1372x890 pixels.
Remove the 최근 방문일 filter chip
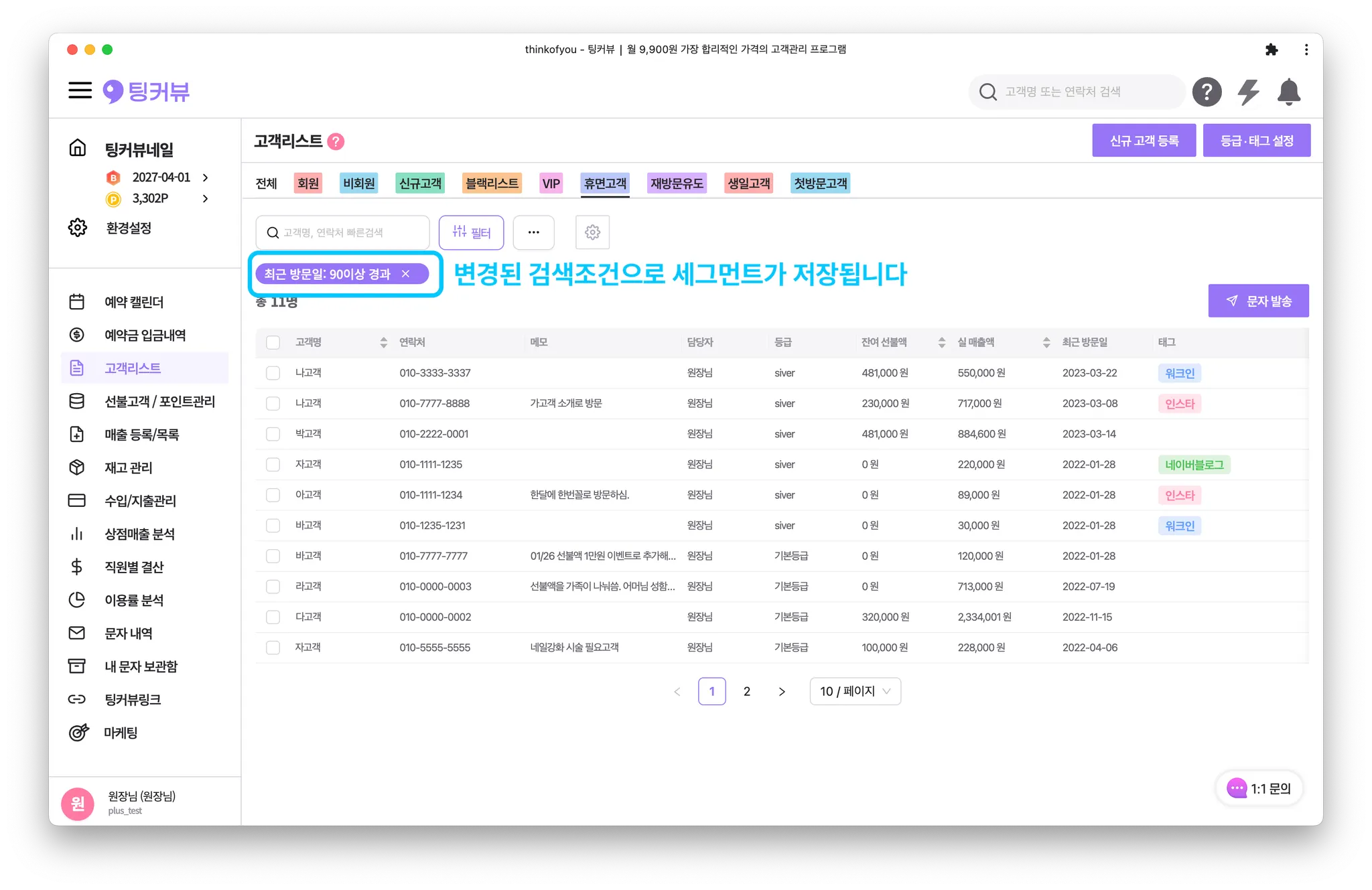(405, 274)
